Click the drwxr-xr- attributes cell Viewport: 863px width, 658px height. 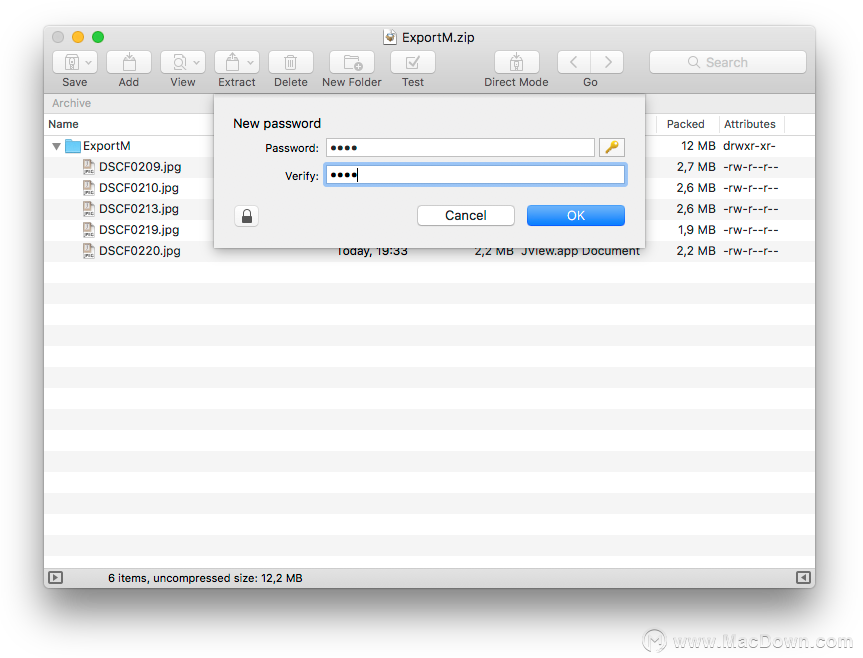[x=749, y=146]
